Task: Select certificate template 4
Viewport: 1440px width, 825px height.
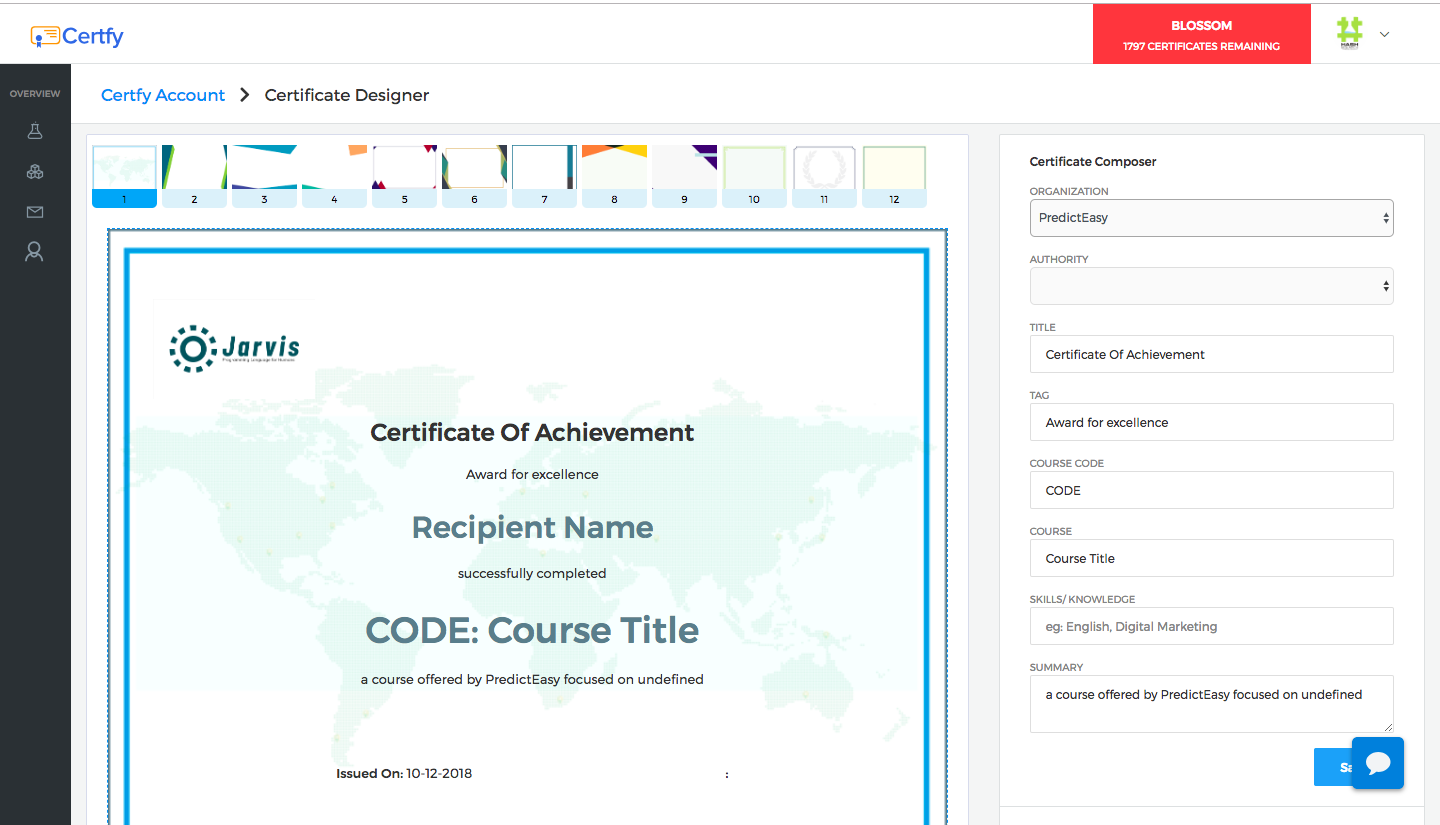Action: coord(334,177)
